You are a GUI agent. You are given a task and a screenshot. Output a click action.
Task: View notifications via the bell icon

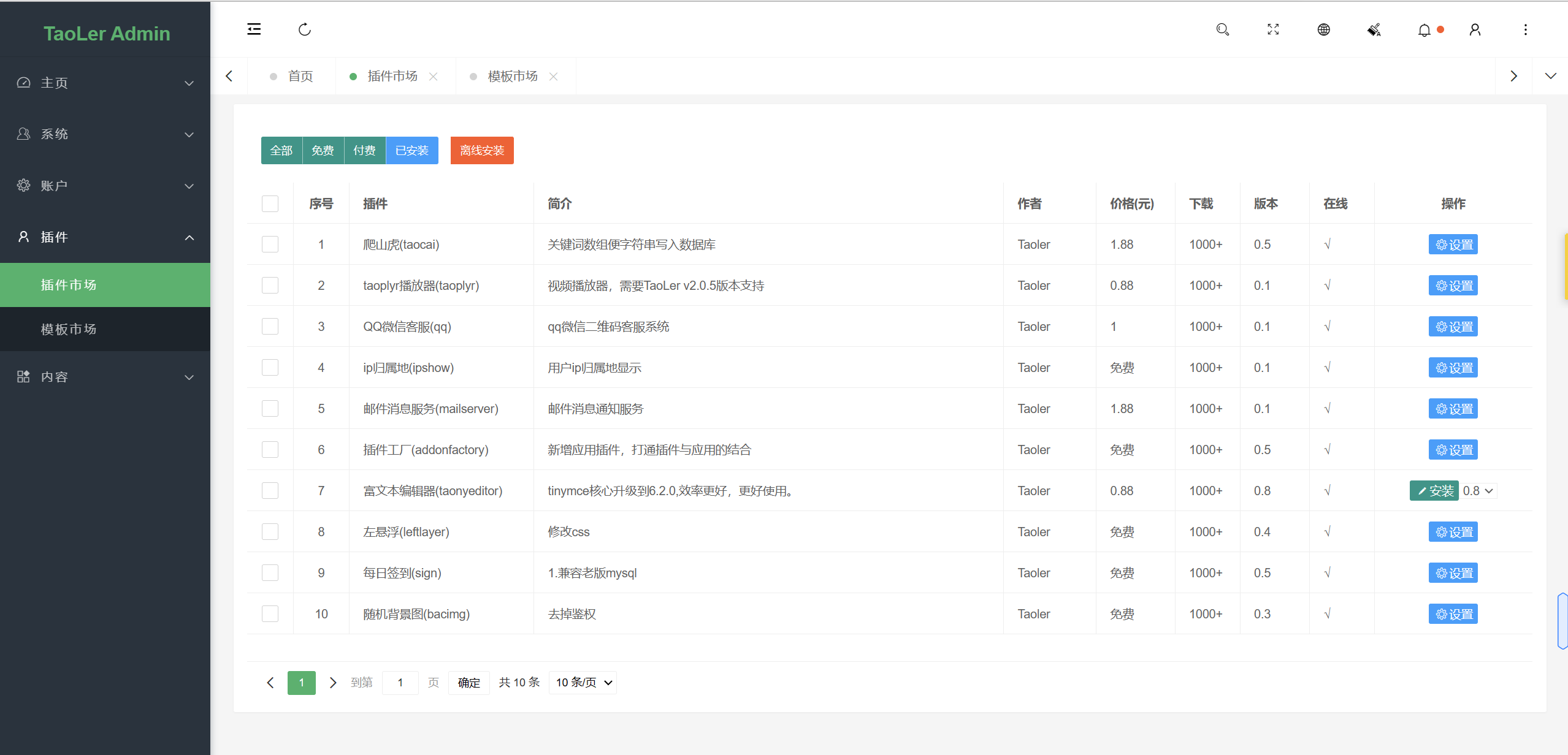(x=1423, y=29)
